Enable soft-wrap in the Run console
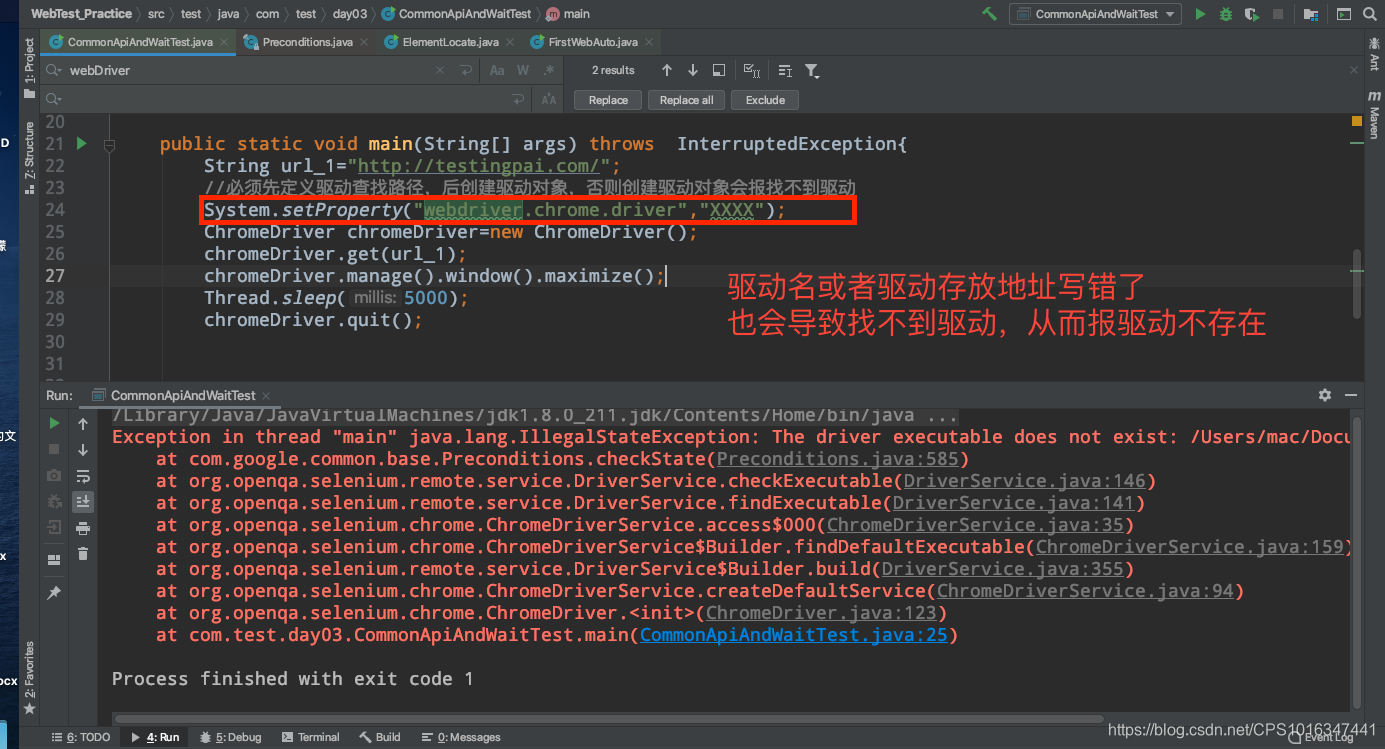 click(x=83, y=478)
